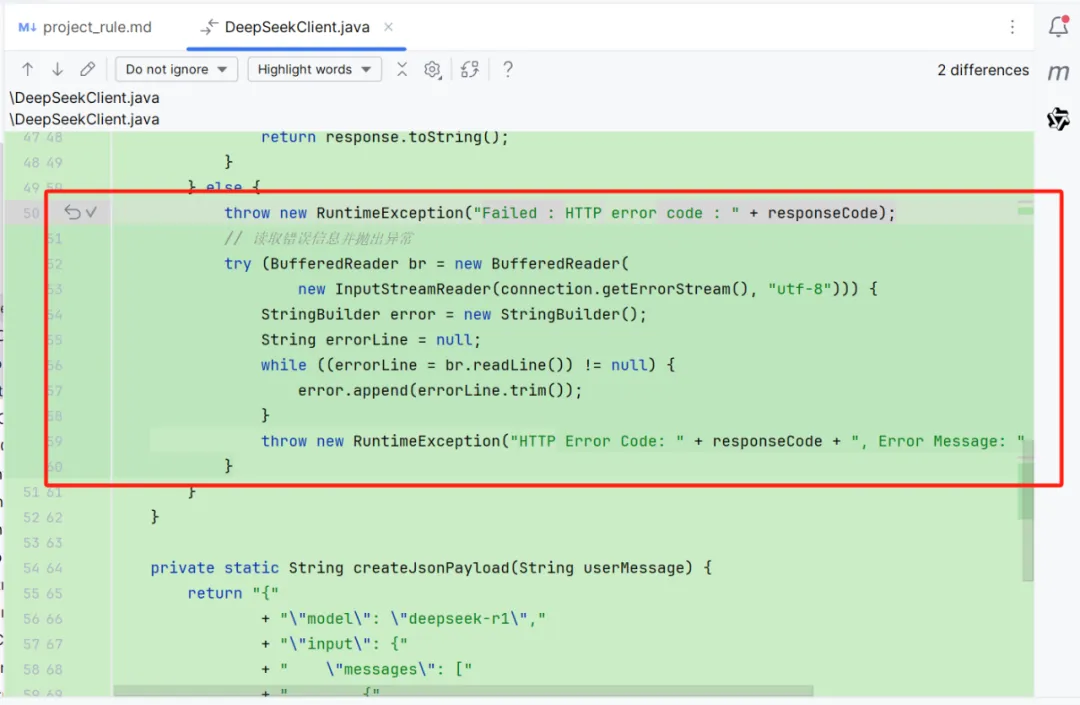Jump to next difference with the down arrow
Screen dimensions: 1080x705
point(57,69)
